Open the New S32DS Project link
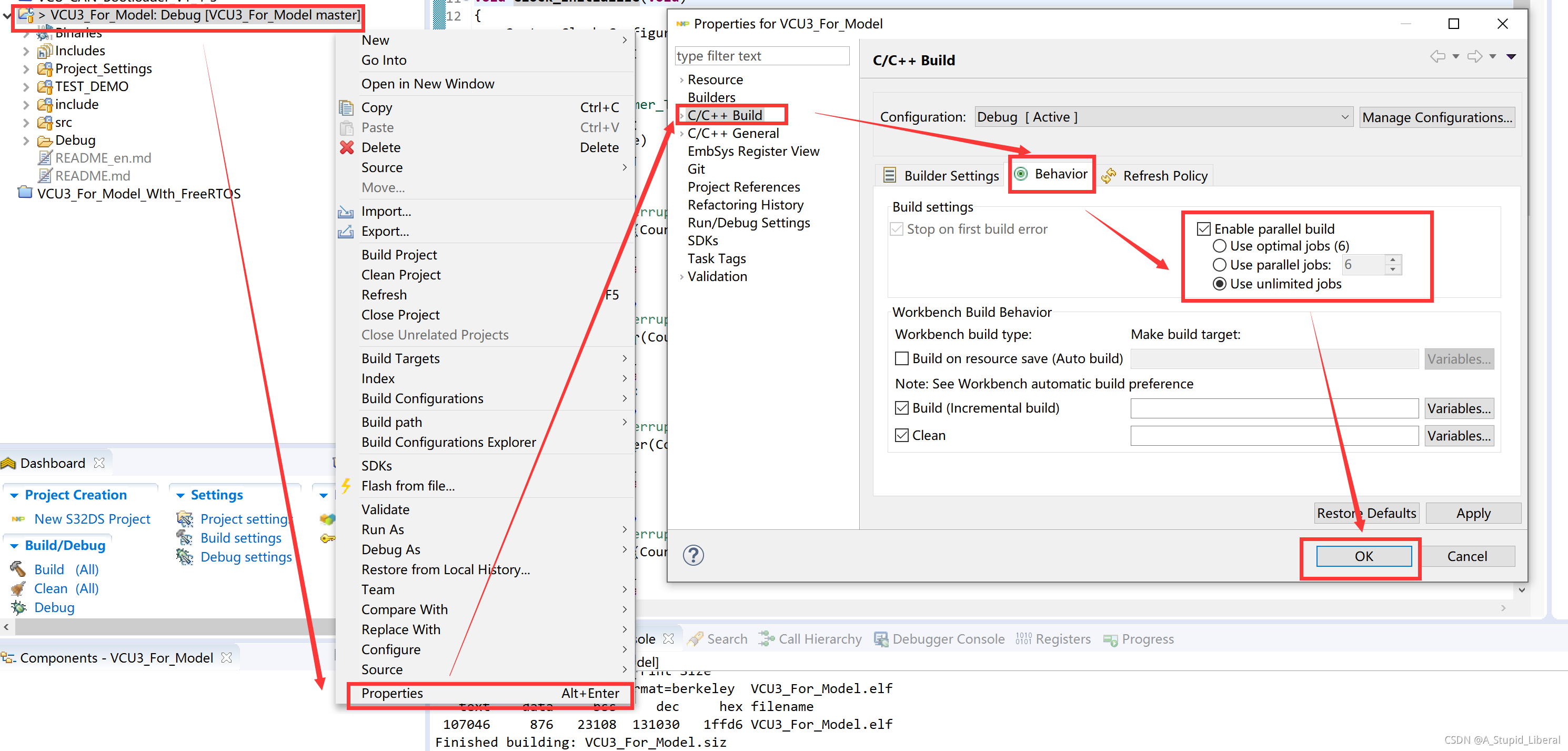 pyautogui.click(x=92, y=519)
